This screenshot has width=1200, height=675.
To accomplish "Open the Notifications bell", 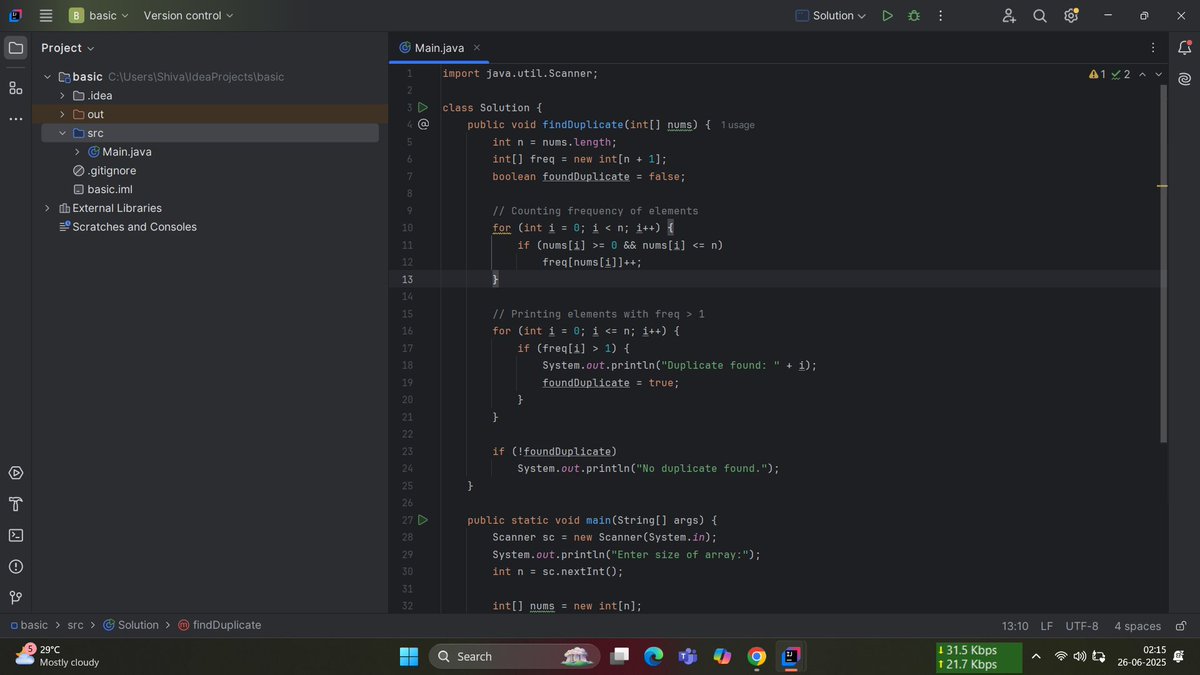I will 1184,48.
